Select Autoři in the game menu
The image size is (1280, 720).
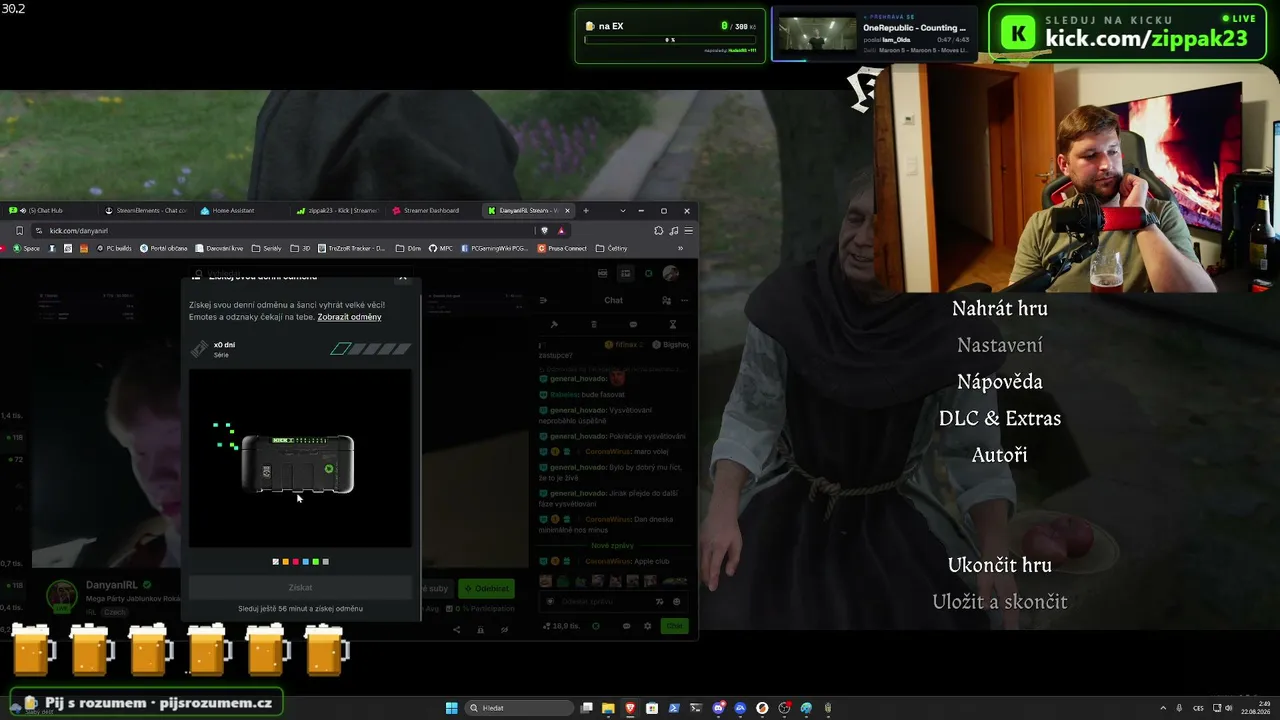999,455
